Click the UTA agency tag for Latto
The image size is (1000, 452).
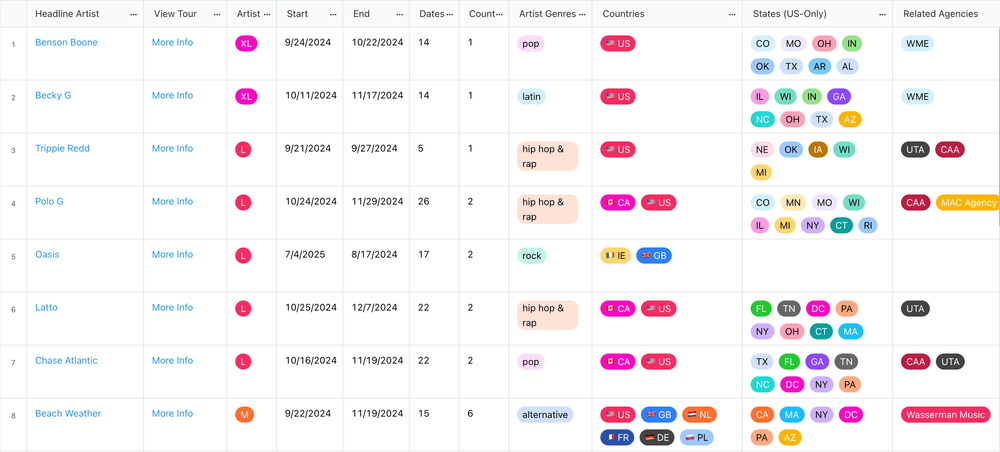tap(915, 309)
